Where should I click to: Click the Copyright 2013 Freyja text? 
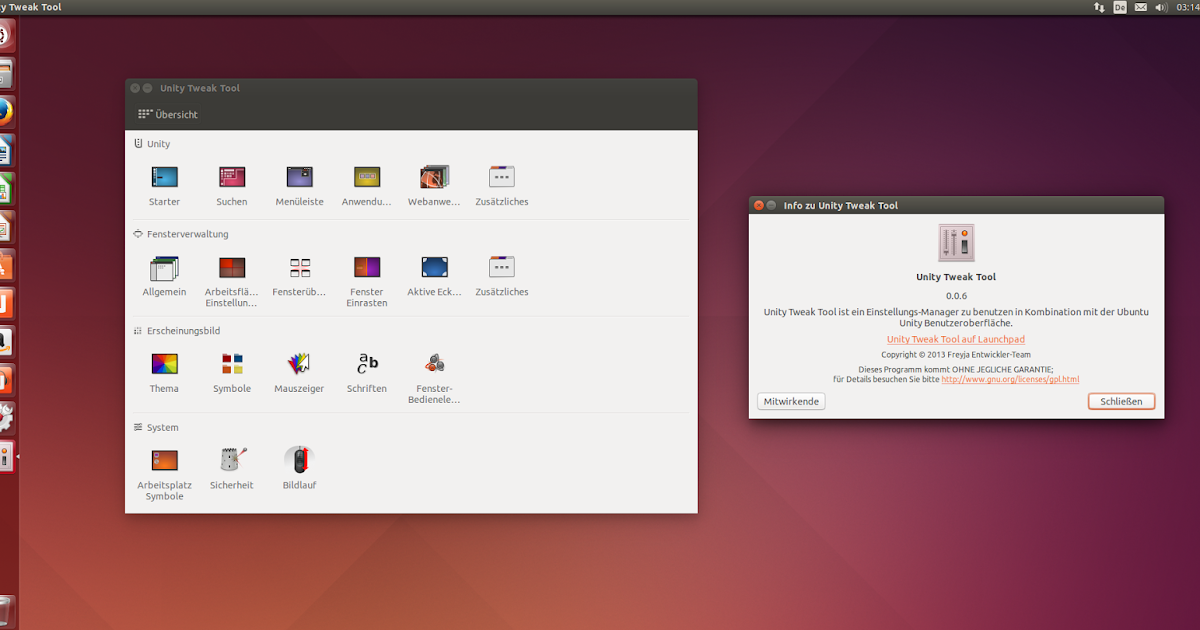(x=956, y=355)
